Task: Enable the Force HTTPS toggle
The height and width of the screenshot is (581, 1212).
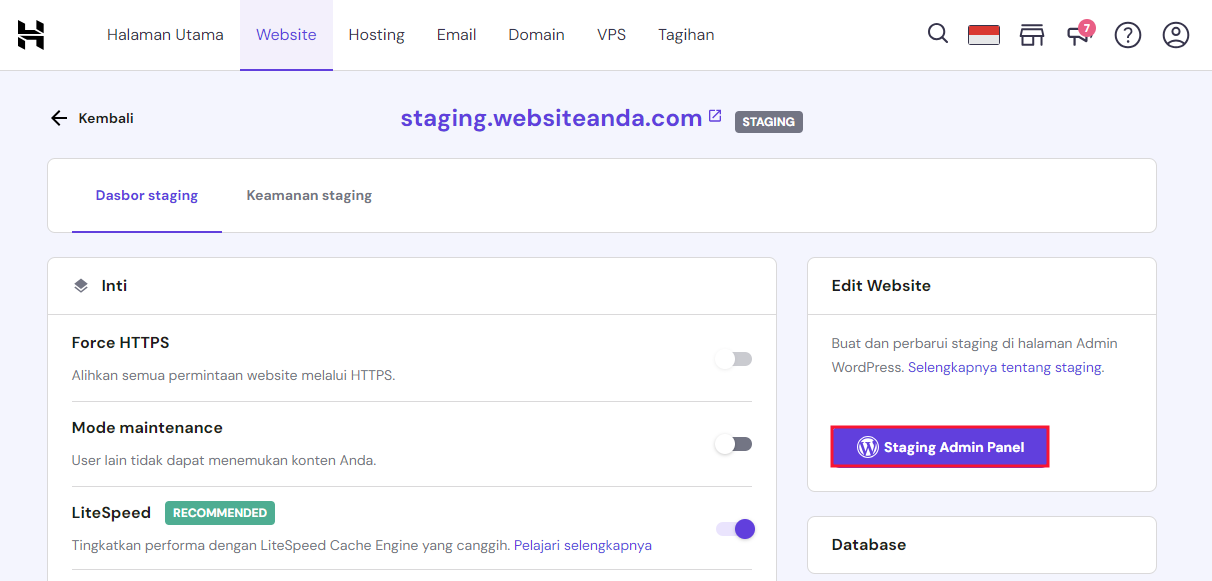Action: [734, 359]
